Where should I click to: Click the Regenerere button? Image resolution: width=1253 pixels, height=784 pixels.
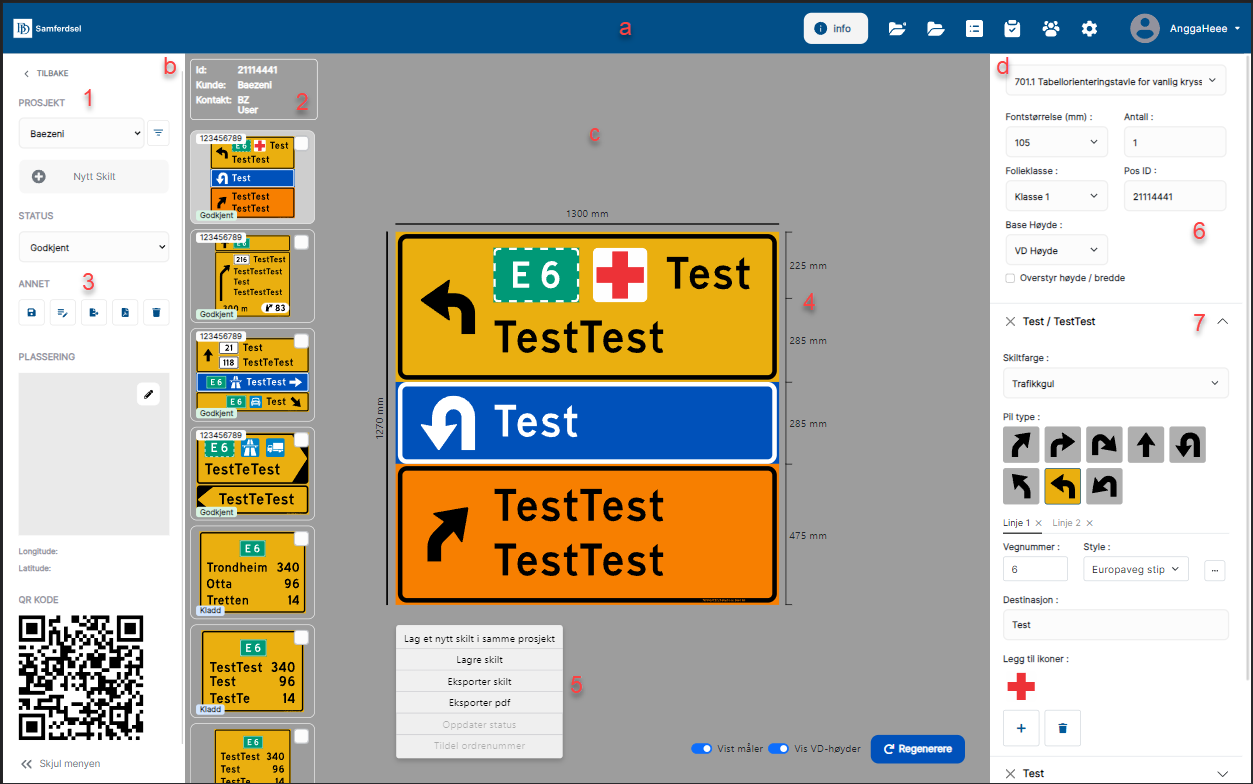[917, 749]
